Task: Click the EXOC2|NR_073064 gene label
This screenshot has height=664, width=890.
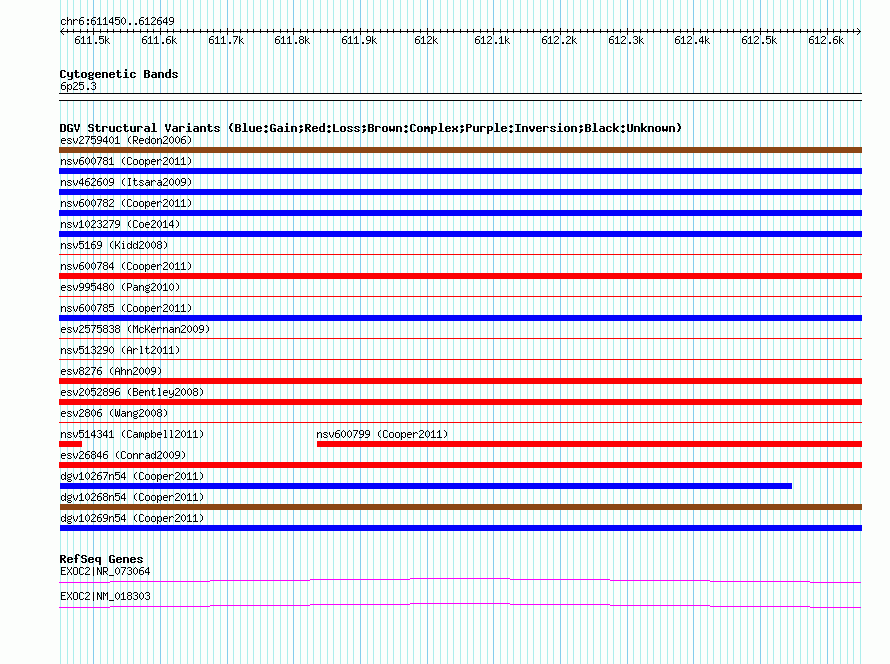Action: 105,571
